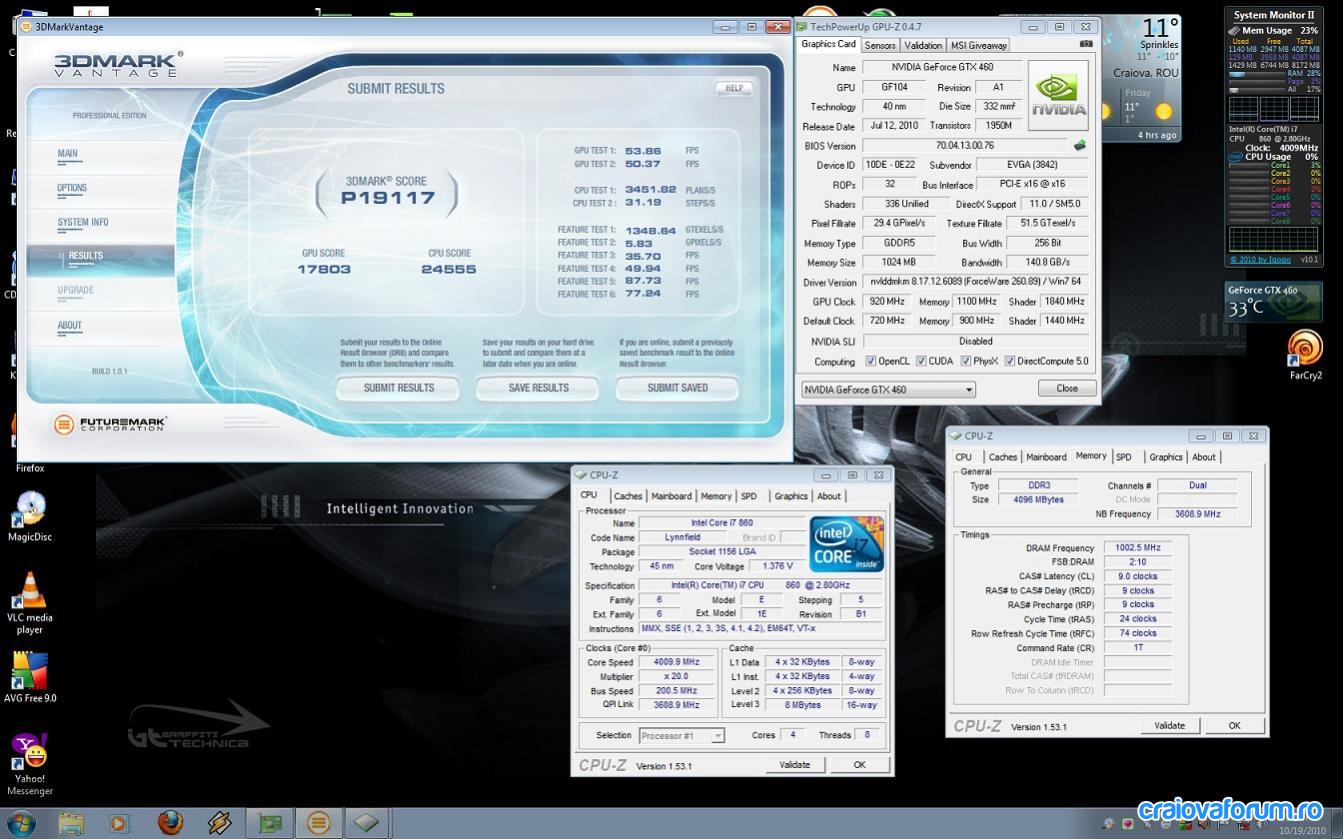Open the SPD tab in the CPU-Z memory window
1343x839 pixels.
[x=1124, y=457]
